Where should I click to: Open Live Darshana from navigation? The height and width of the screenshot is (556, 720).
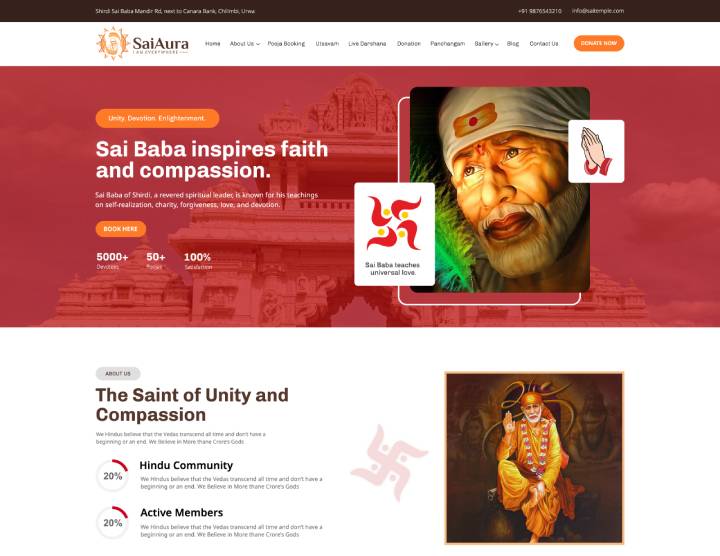(367, 44)
